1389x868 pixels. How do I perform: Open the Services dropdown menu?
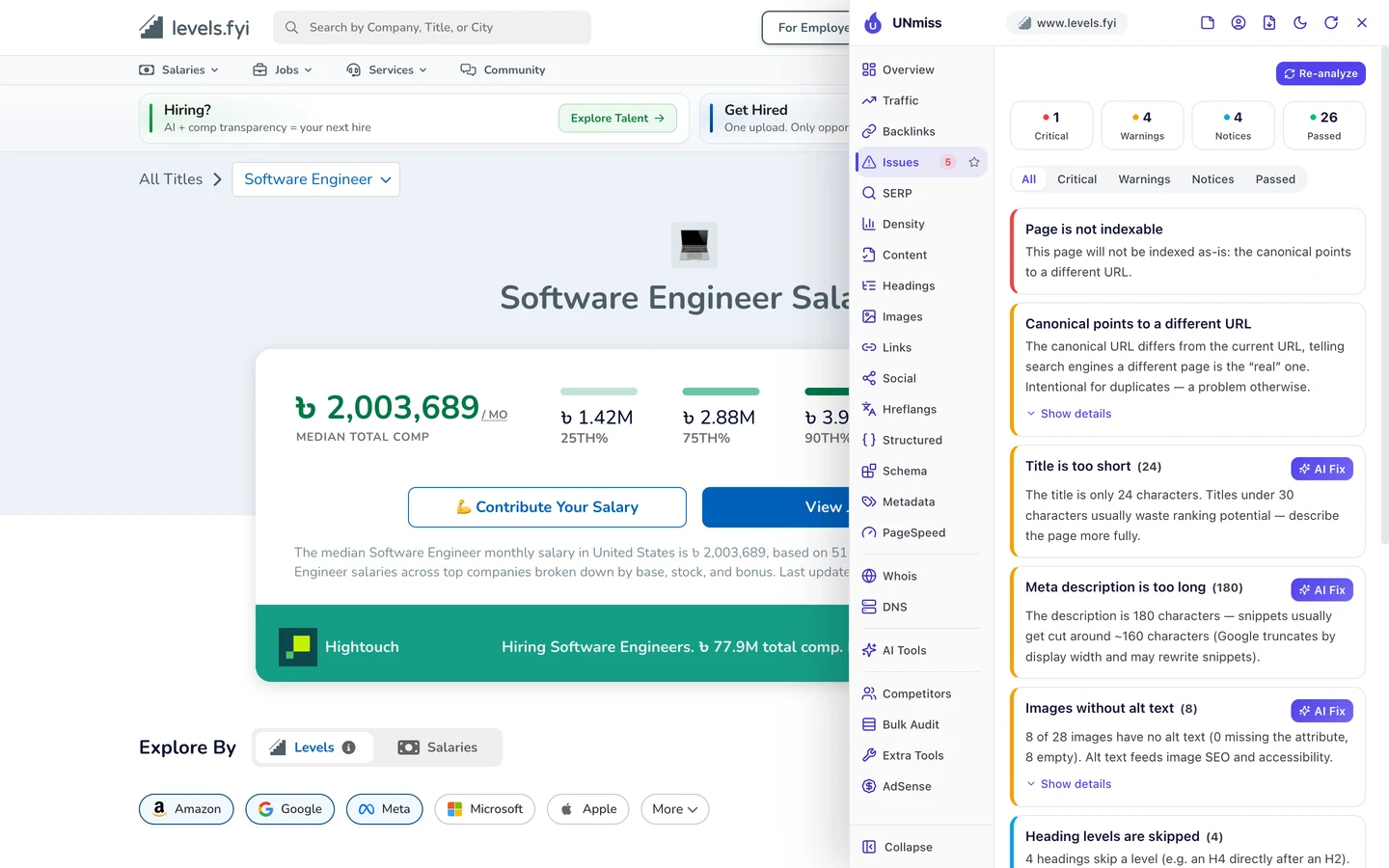point(387,69)
